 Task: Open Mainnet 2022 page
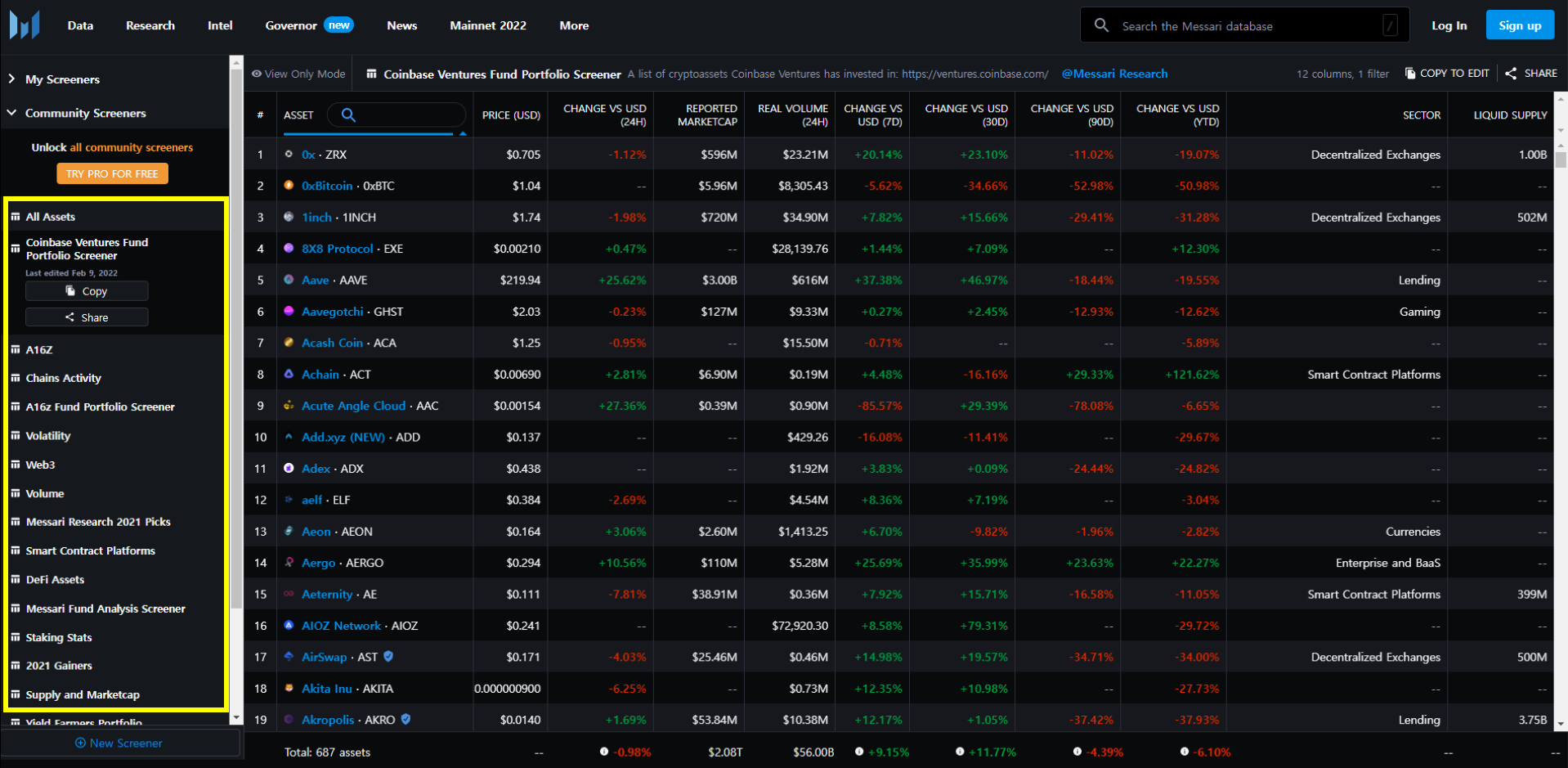(x=488, y=25)
